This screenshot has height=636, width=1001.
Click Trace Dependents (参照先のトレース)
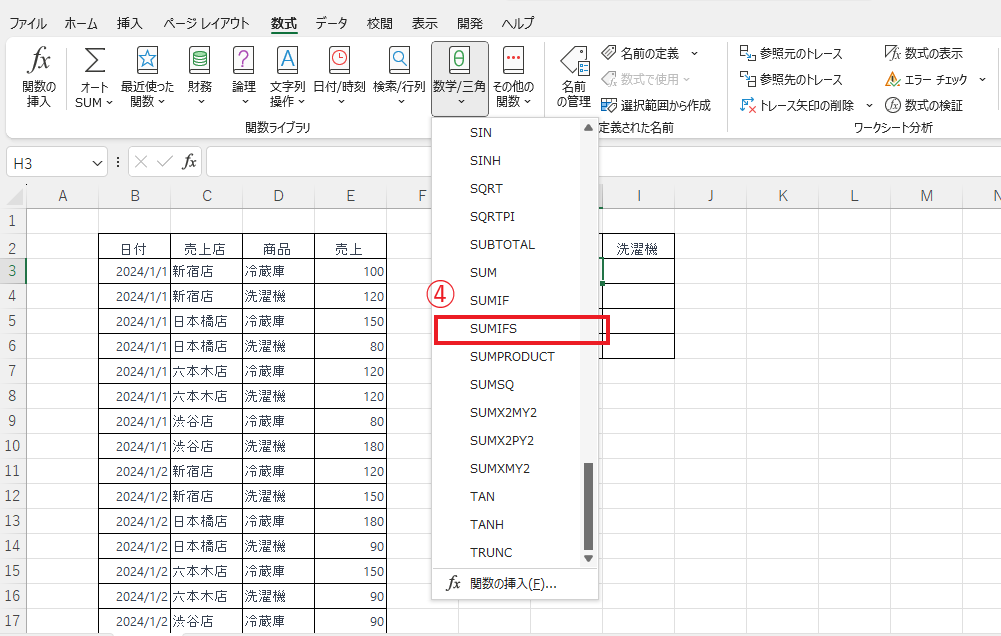(x=791, y=79)
